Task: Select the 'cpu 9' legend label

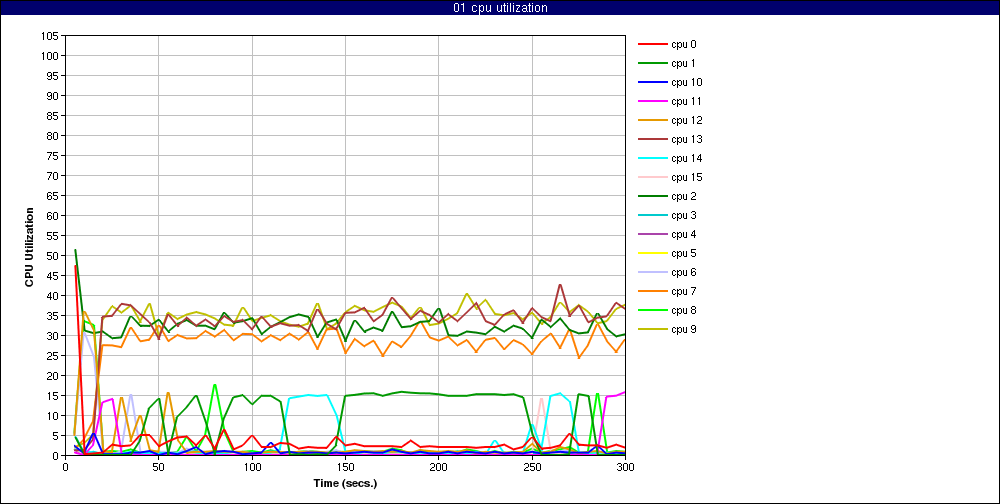Action: [684, 330]
